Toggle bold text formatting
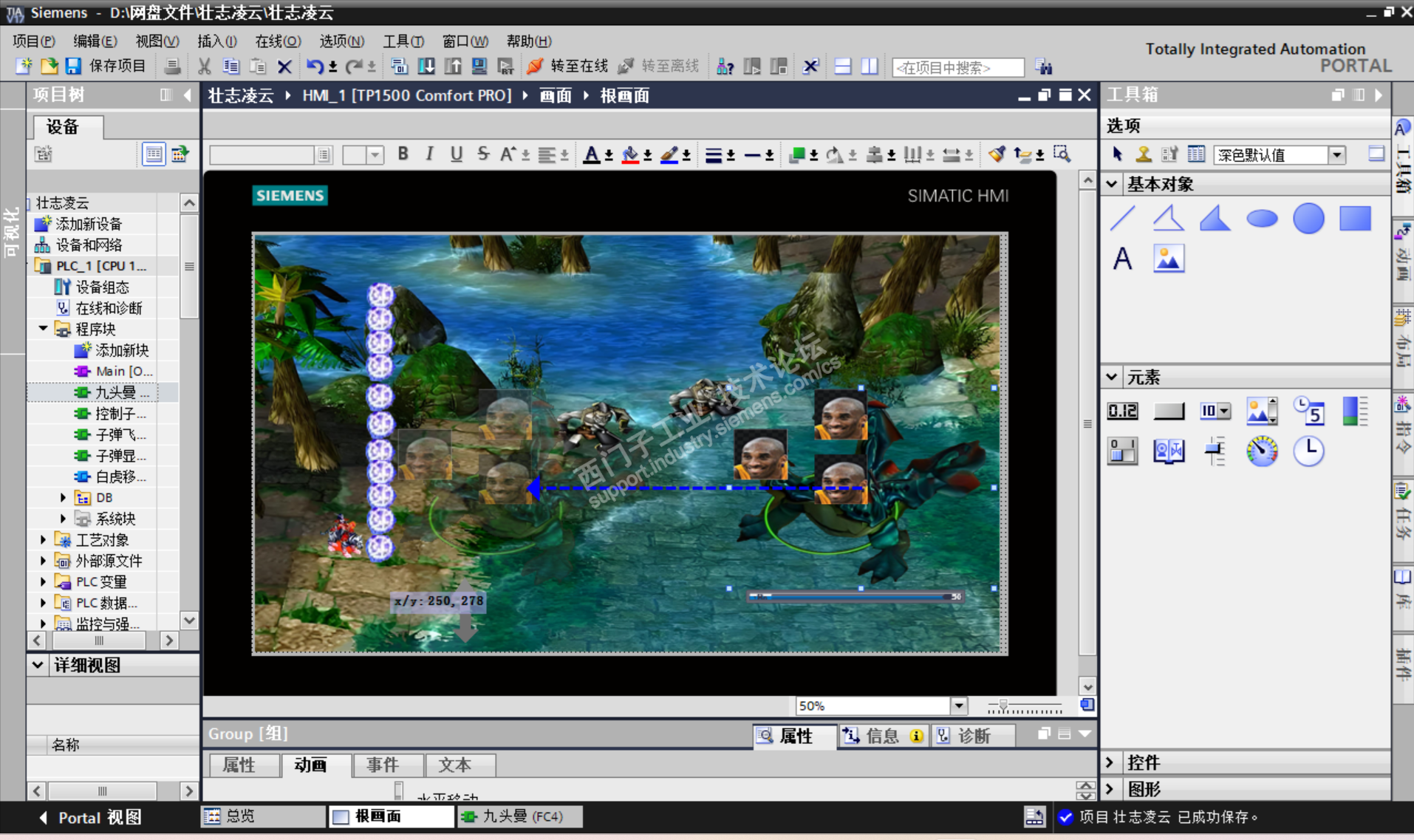 pos(403,154)
